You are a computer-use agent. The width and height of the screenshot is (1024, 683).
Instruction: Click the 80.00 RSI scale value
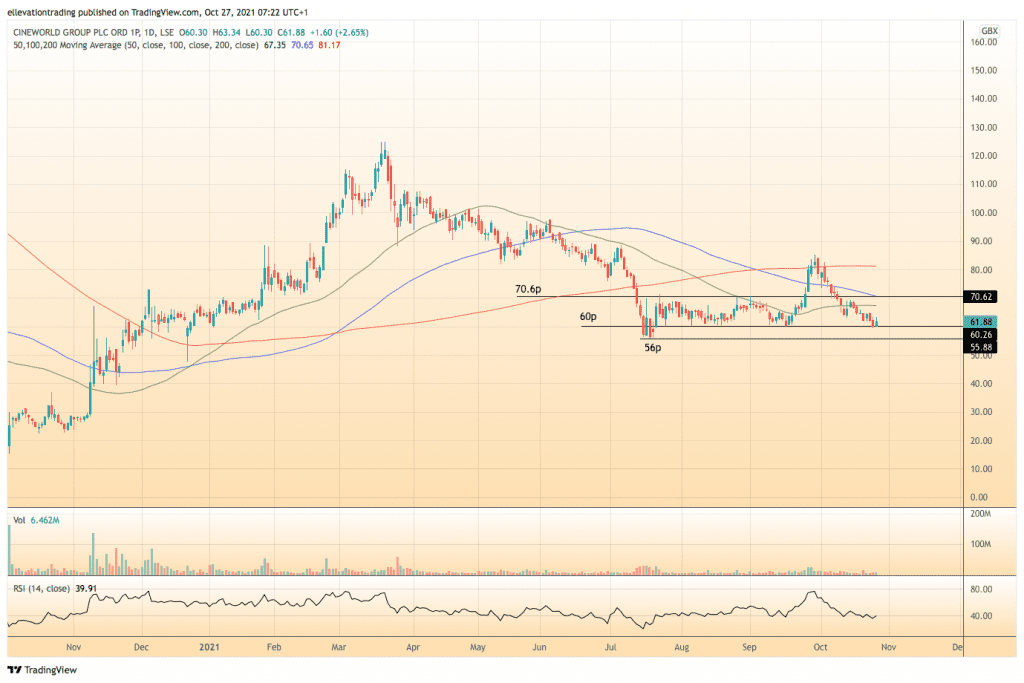point(981,589)
